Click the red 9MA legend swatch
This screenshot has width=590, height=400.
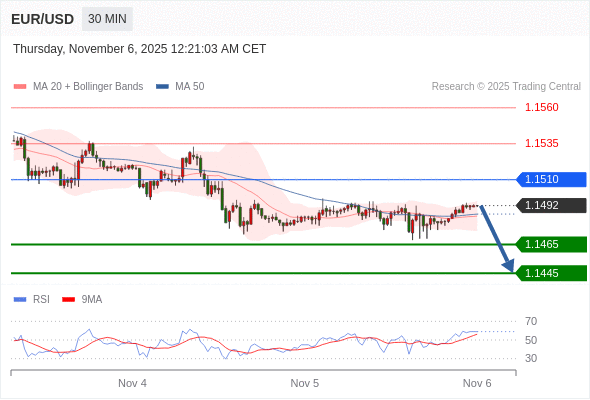point(68,300)
